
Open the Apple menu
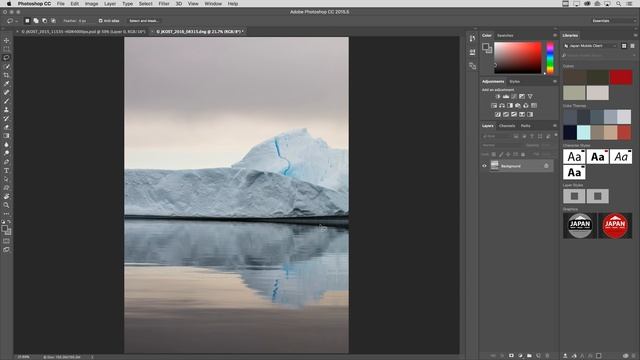[9, 4]
